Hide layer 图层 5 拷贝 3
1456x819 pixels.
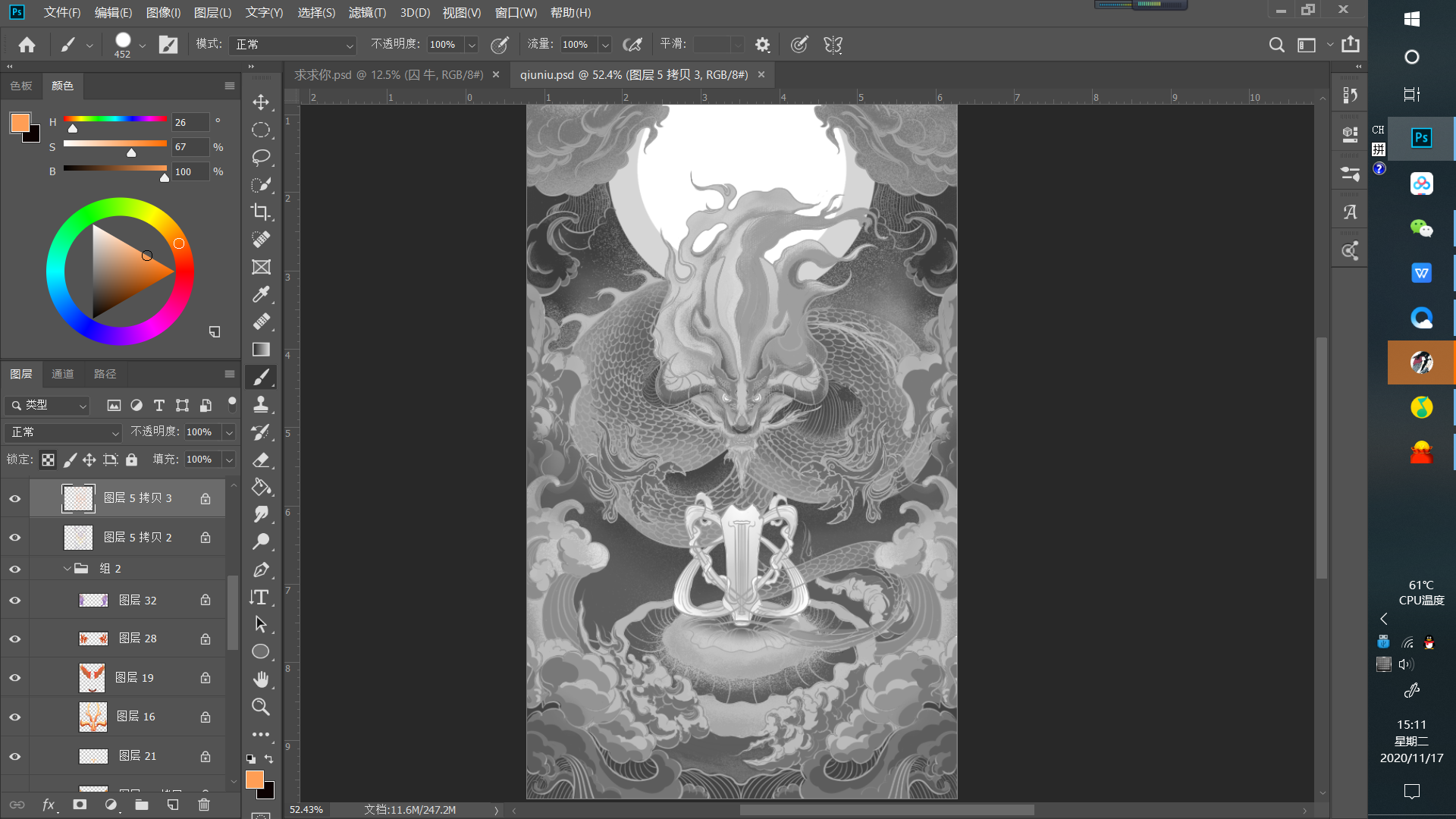[14, 498]
